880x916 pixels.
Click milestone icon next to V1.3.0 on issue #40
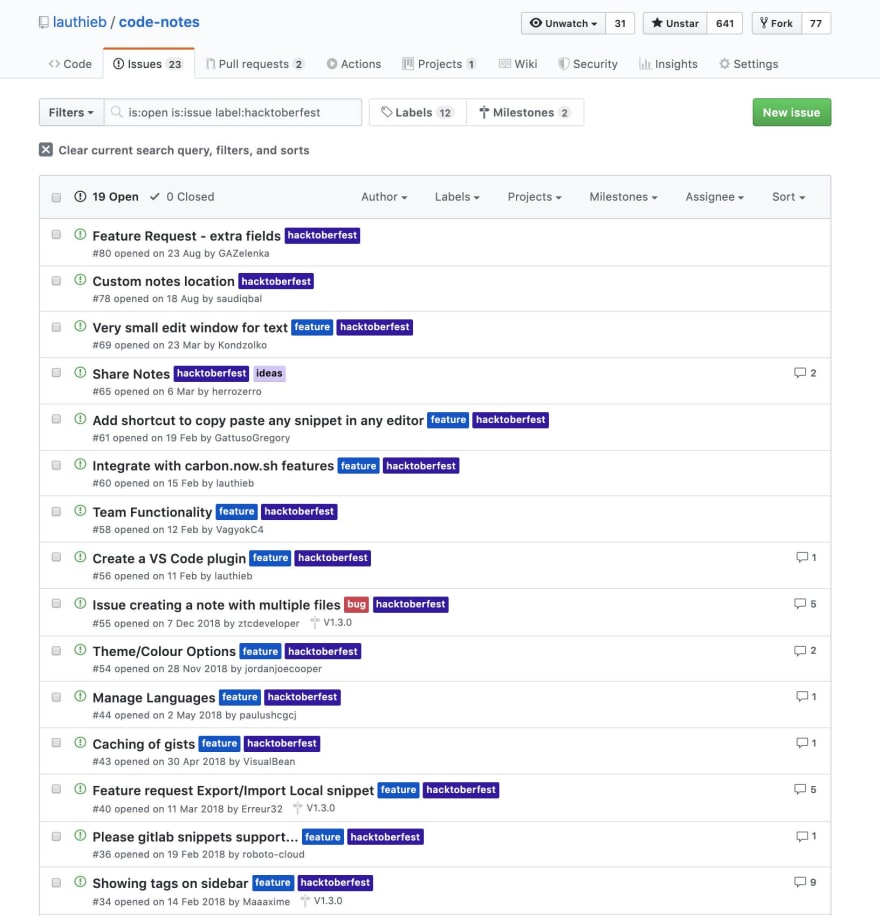click(x=297, y=809)
